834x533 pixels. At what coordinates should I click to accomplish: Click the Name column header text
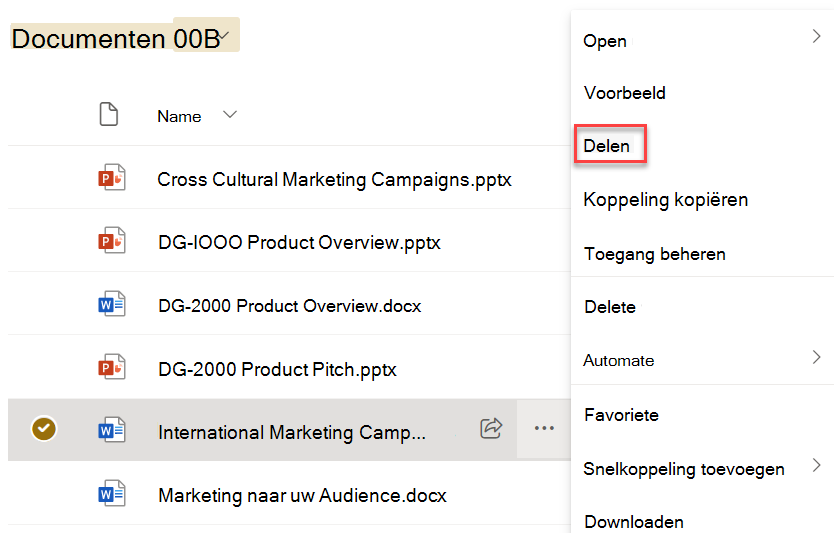pyautogui.click(x=179, y=116)
